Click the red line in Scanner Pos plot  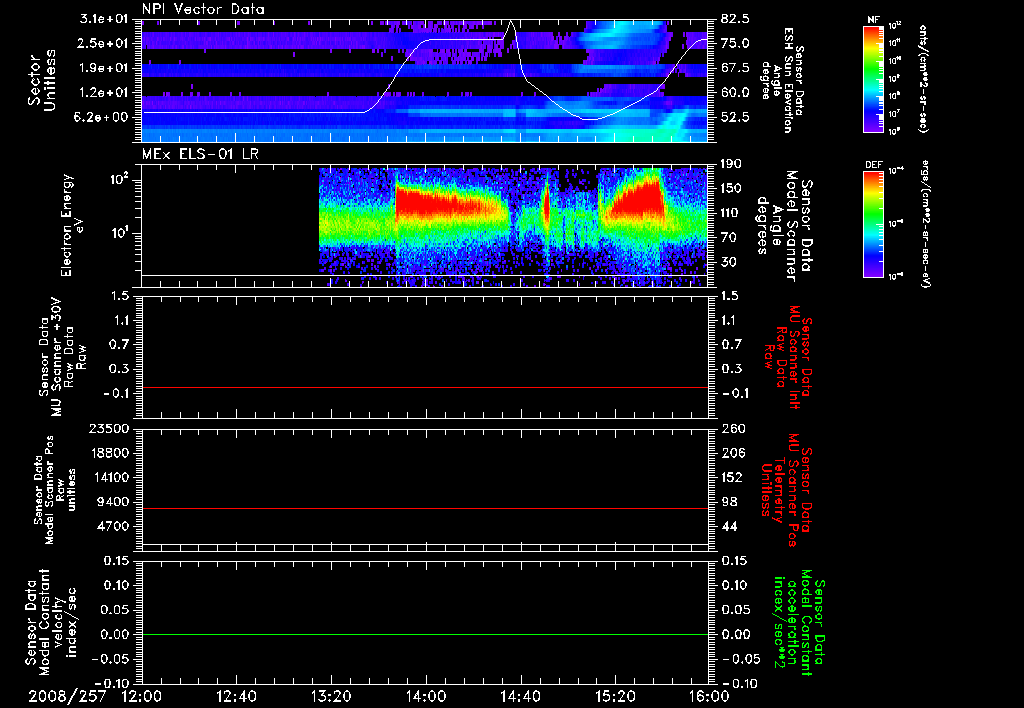[x=425, y=508]
